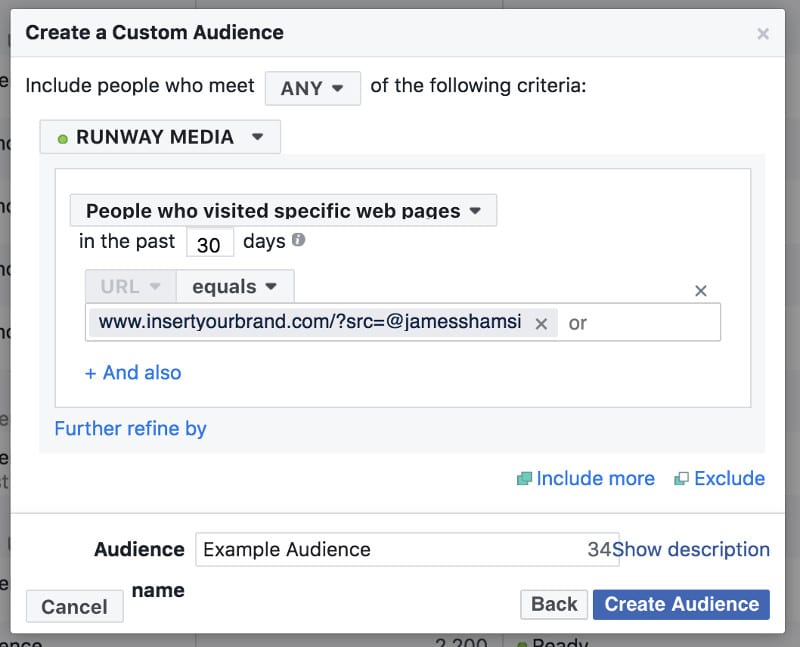This screenshot has width=800, height=647.
Task: Click the Further refine by link
Action: (x=131, y=429)
